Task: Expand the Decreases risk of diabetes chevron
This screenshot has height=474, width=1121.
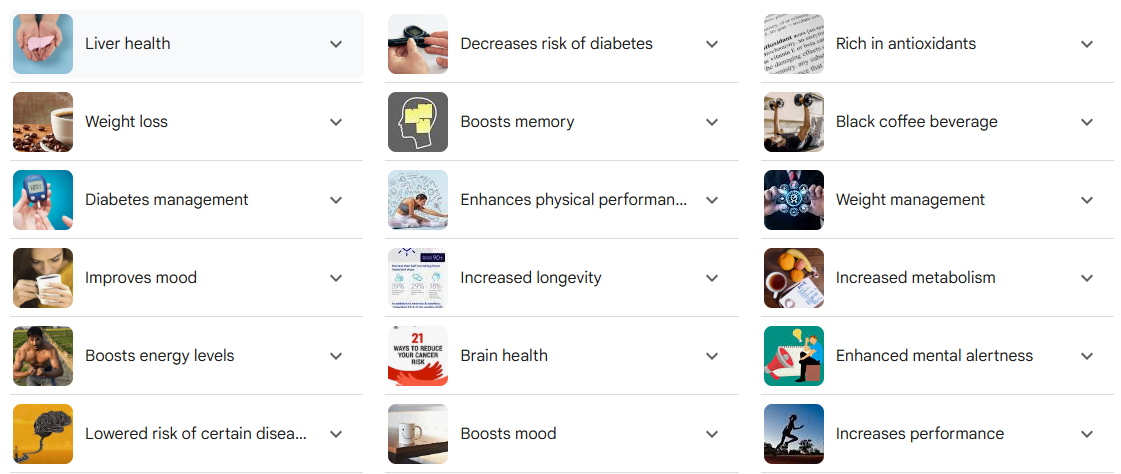Action: 712,44
